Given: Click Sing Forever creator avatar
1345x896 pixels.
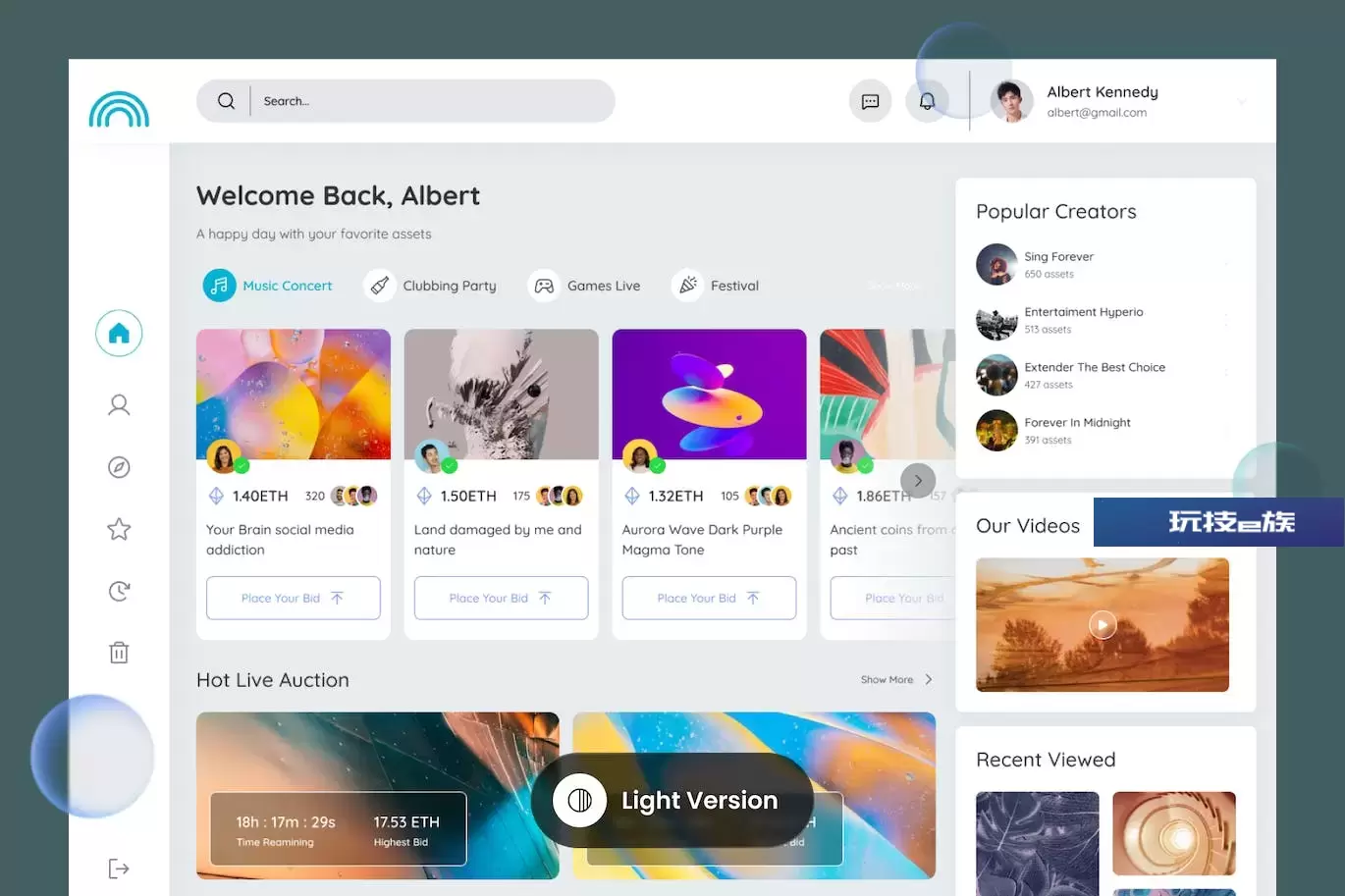Looking at the screenshot, I should 996,264.
